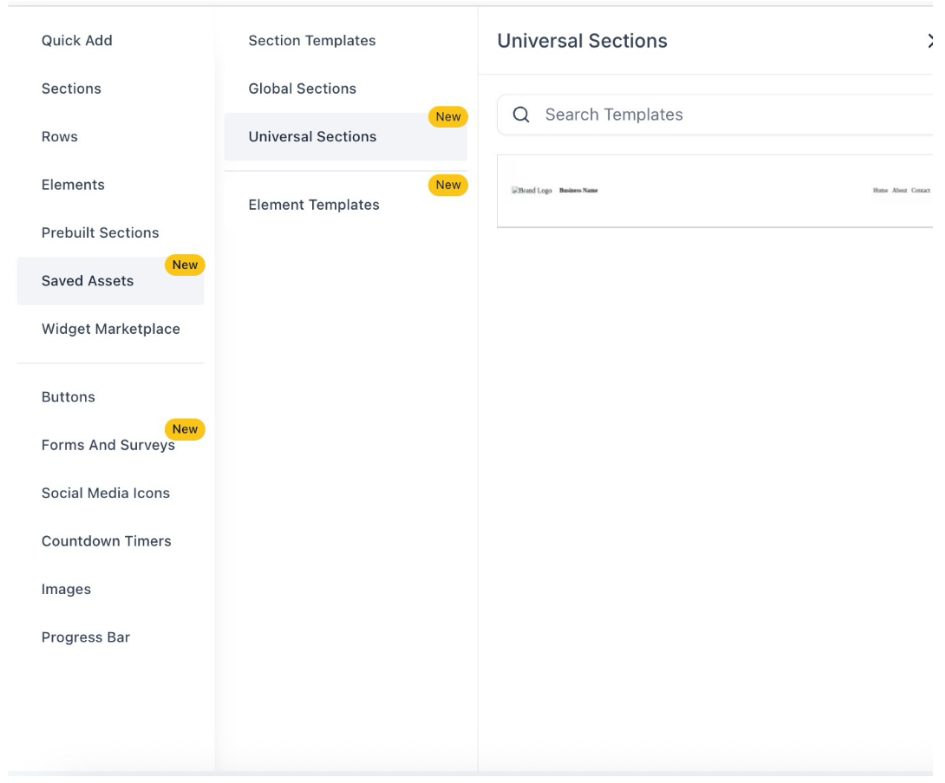
Task: Switch to Global Sections tab
Action: 302,89
